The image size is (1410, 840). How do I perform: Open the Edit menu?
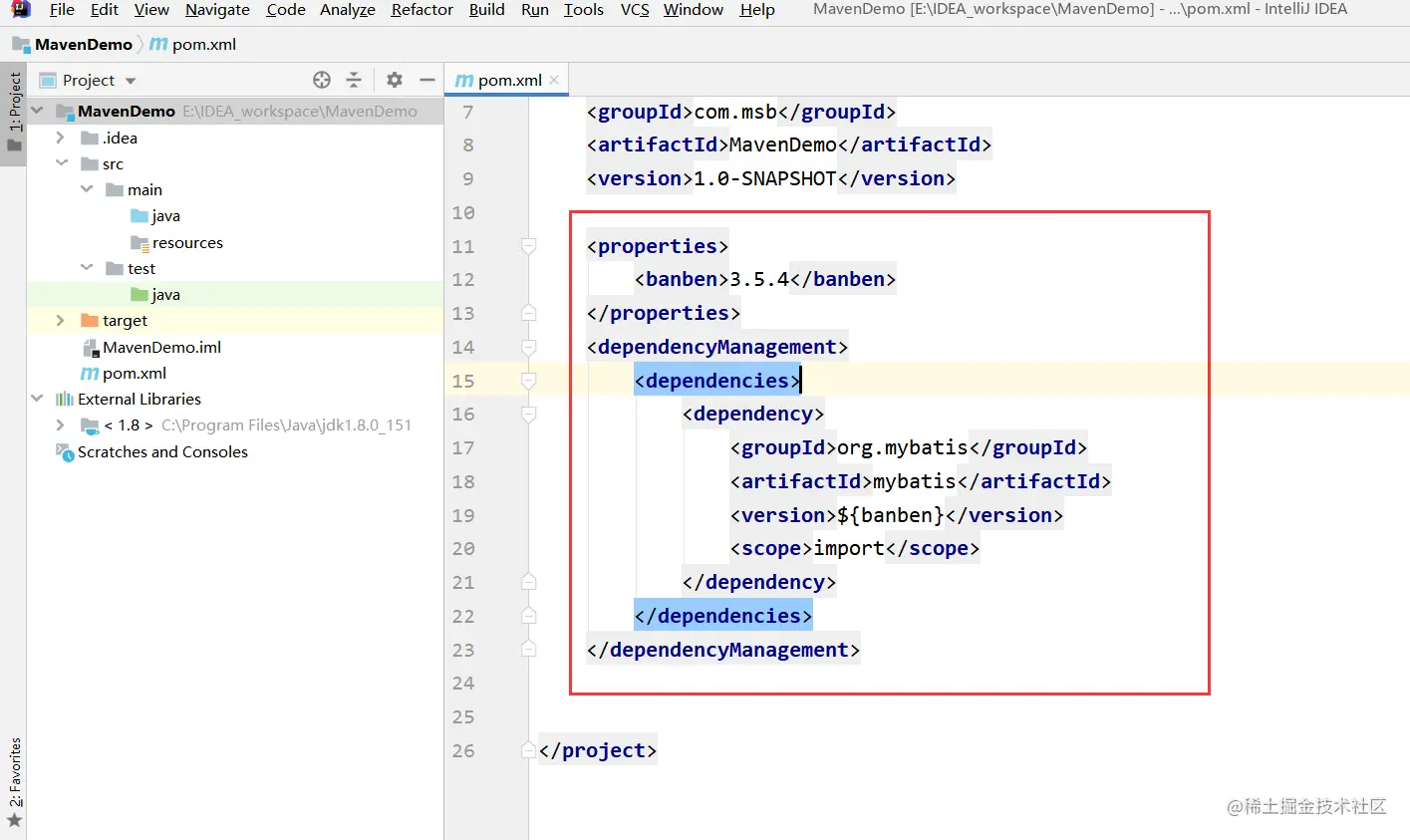click(x=104, y=10)
